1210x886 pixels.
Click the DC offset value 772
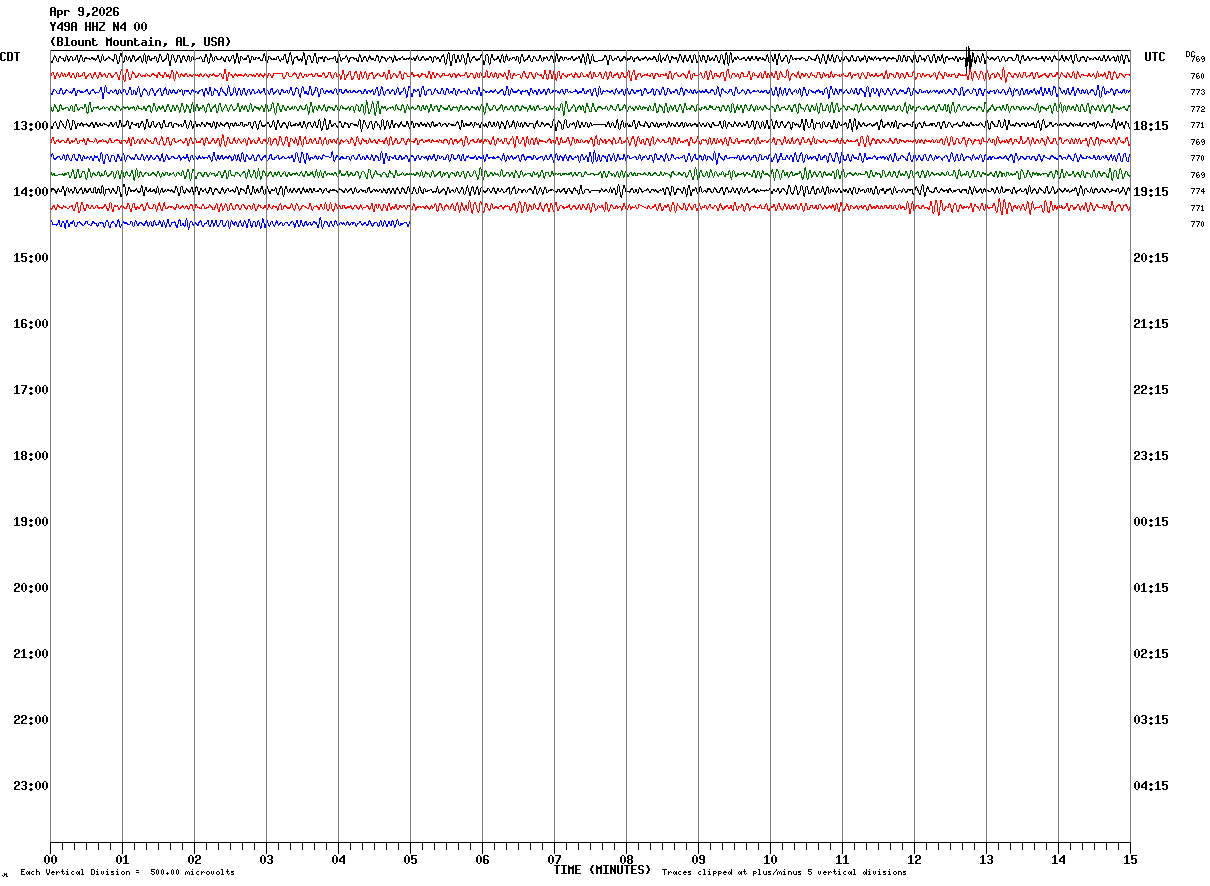1197,109
